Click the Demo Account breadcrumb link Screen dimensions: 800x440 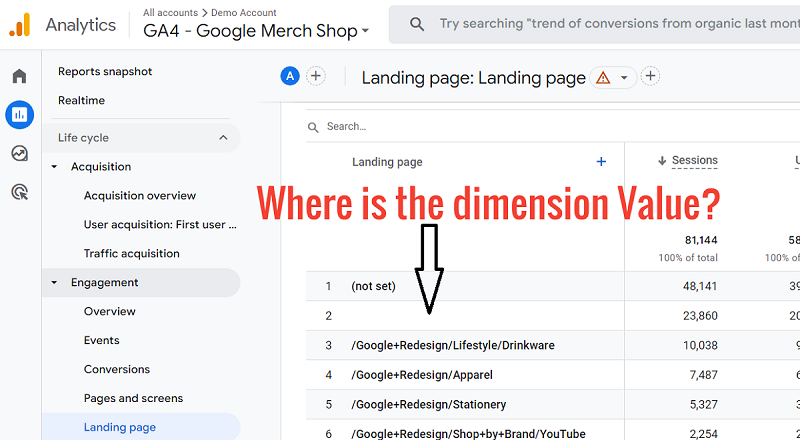(243, 12)
